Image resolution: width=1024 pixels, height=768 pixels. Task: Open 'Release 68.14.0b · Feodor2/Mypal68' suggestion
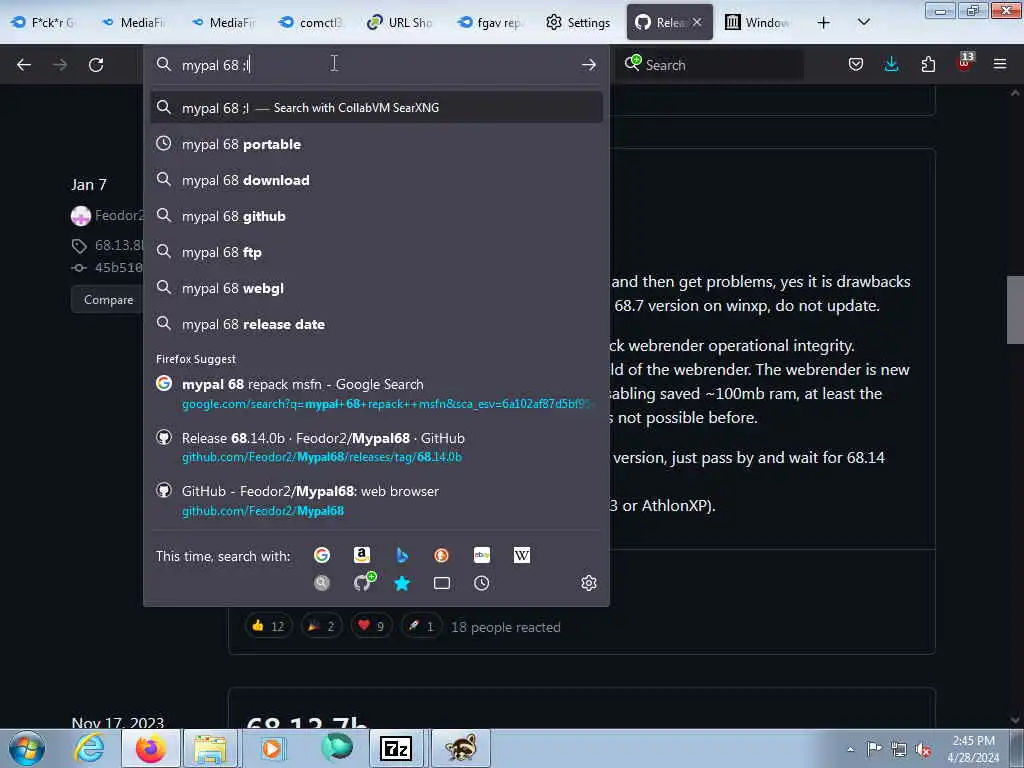coord(376,447)
